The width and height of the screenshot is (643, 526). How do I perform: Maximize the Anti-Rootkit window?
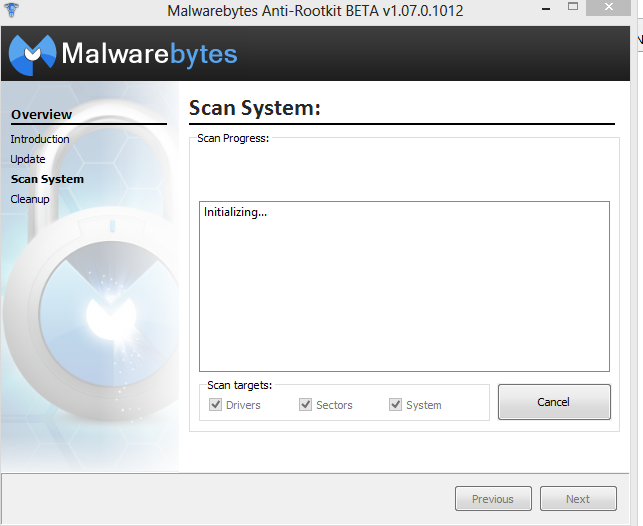pyautogui.click(x=573, y=7)
